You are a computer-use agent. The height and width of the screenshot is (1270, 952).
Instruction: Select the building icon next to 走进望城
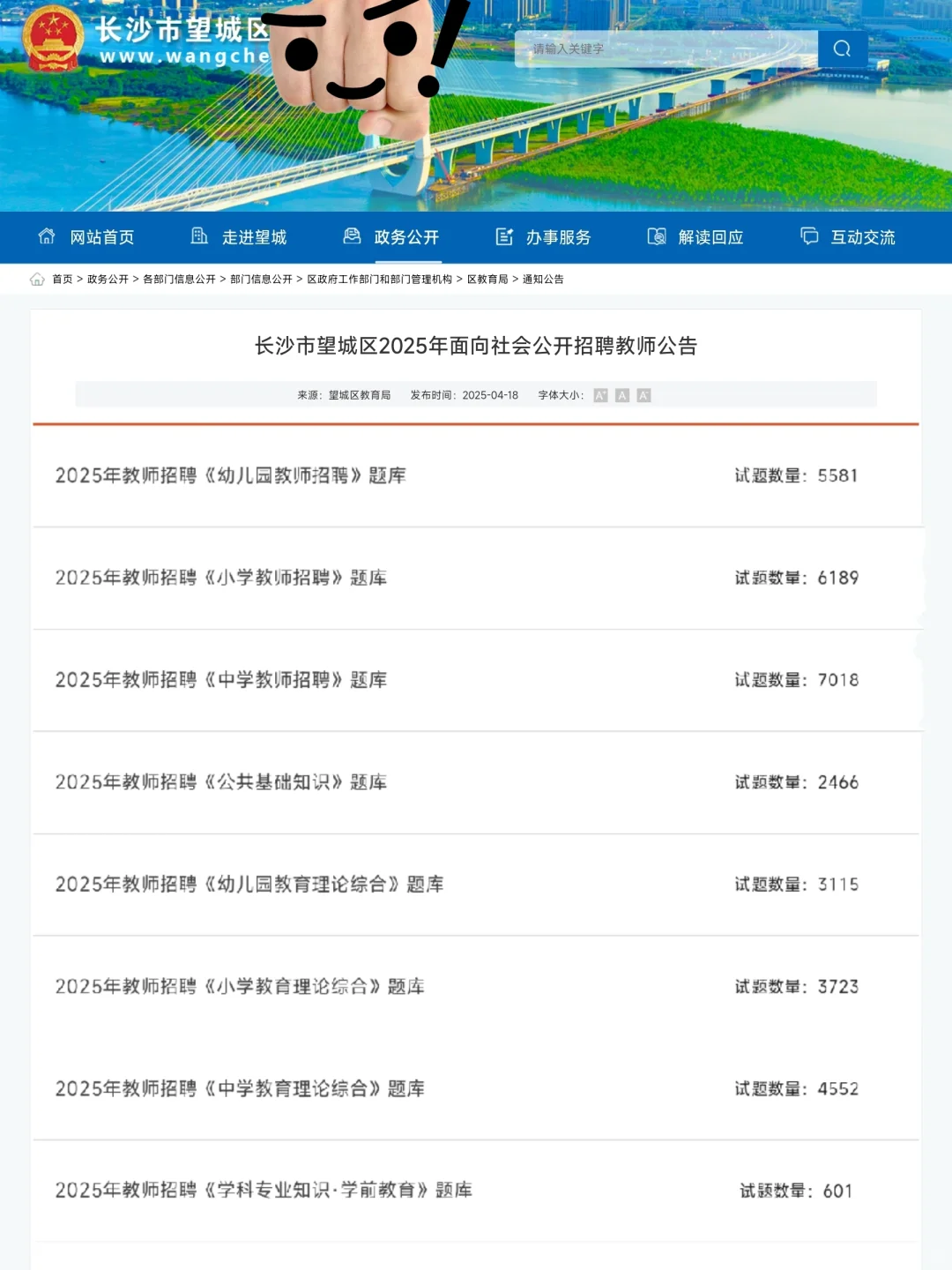[199, 236]
